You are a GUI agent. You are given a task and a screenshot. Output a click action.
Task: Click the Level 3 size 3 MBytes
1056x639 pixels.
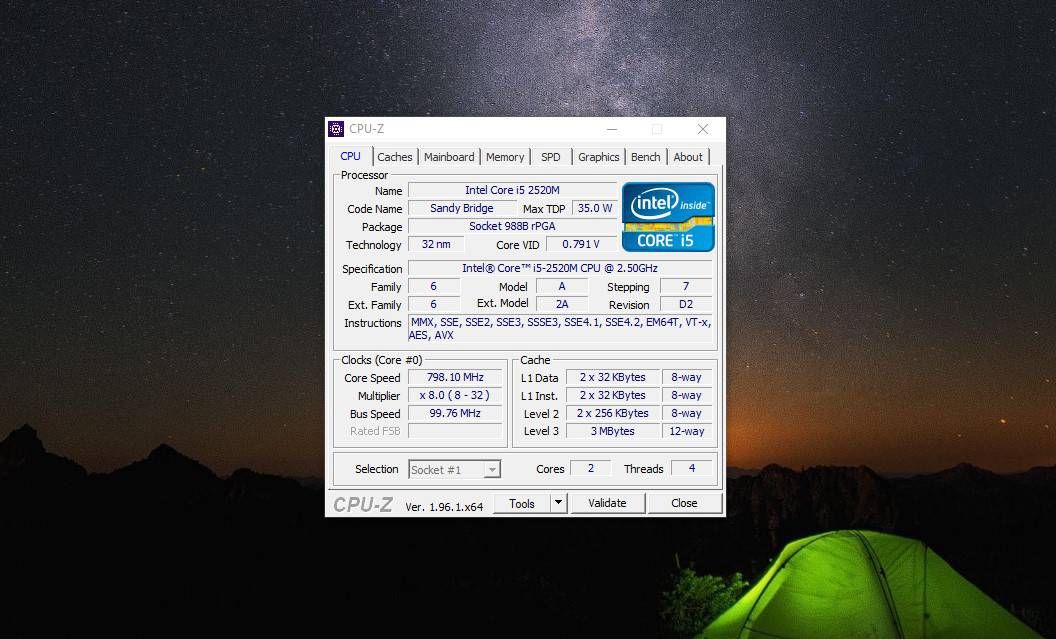tap(613, 431)
